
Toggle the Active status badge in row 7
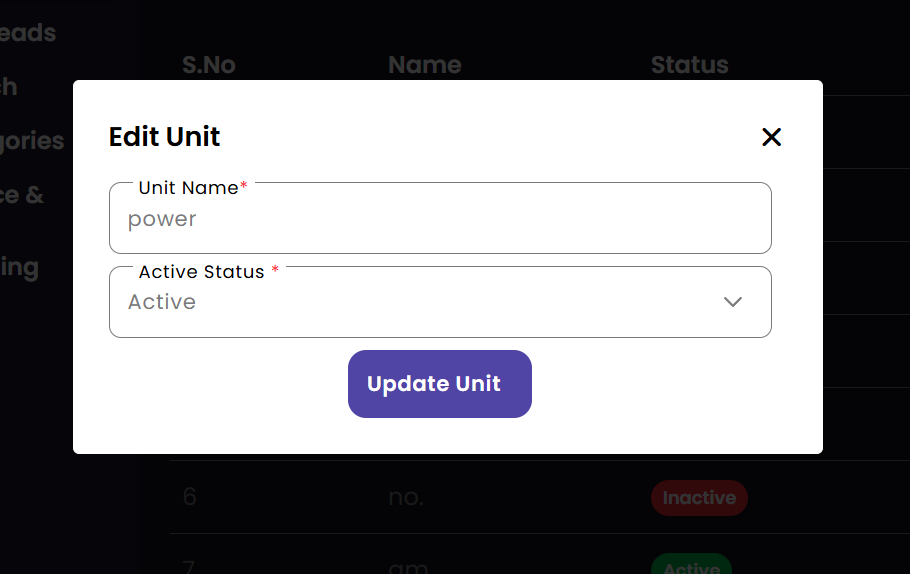[x=691, y=566]
